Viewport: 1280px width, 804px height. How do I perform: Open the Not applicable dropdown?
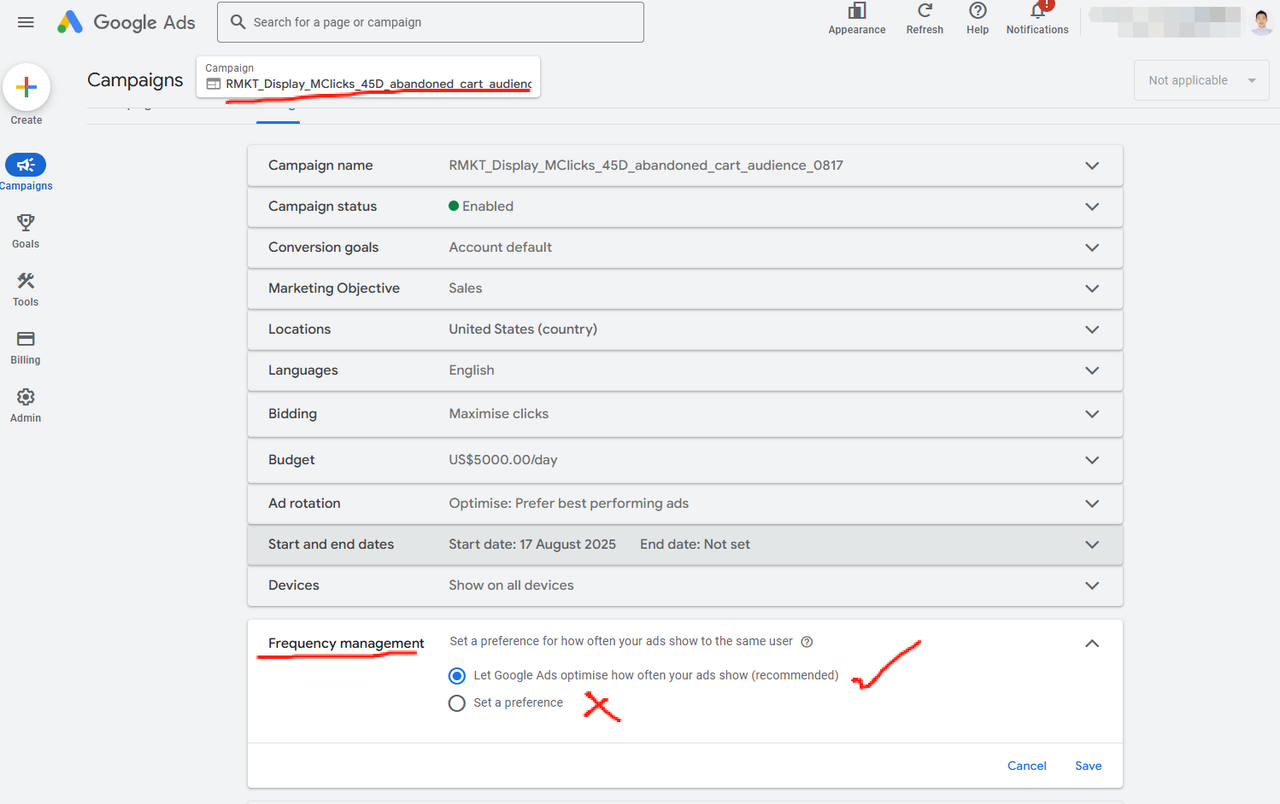point(1201,80)
